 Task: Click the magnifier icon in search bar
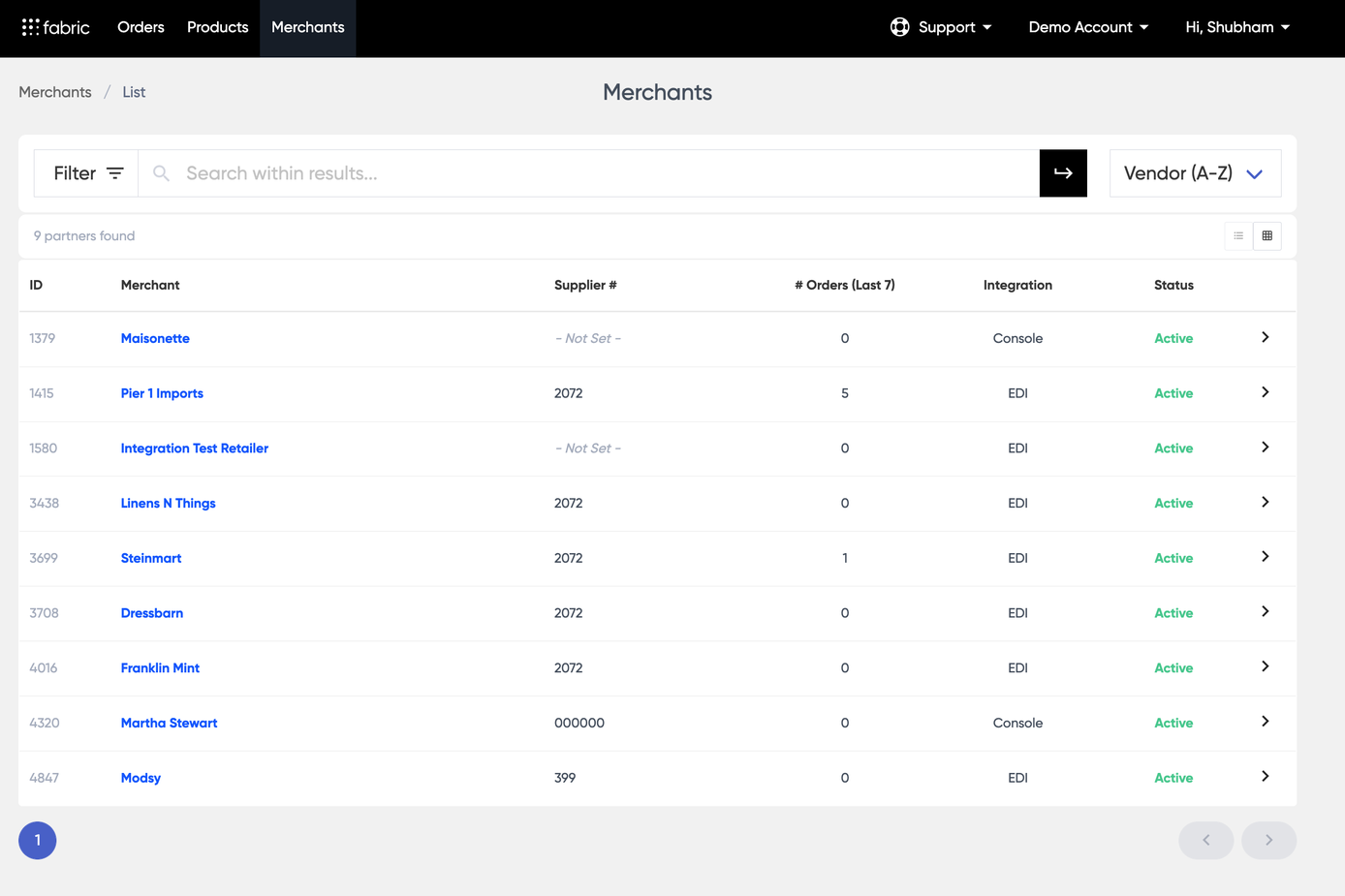point(162,173)
